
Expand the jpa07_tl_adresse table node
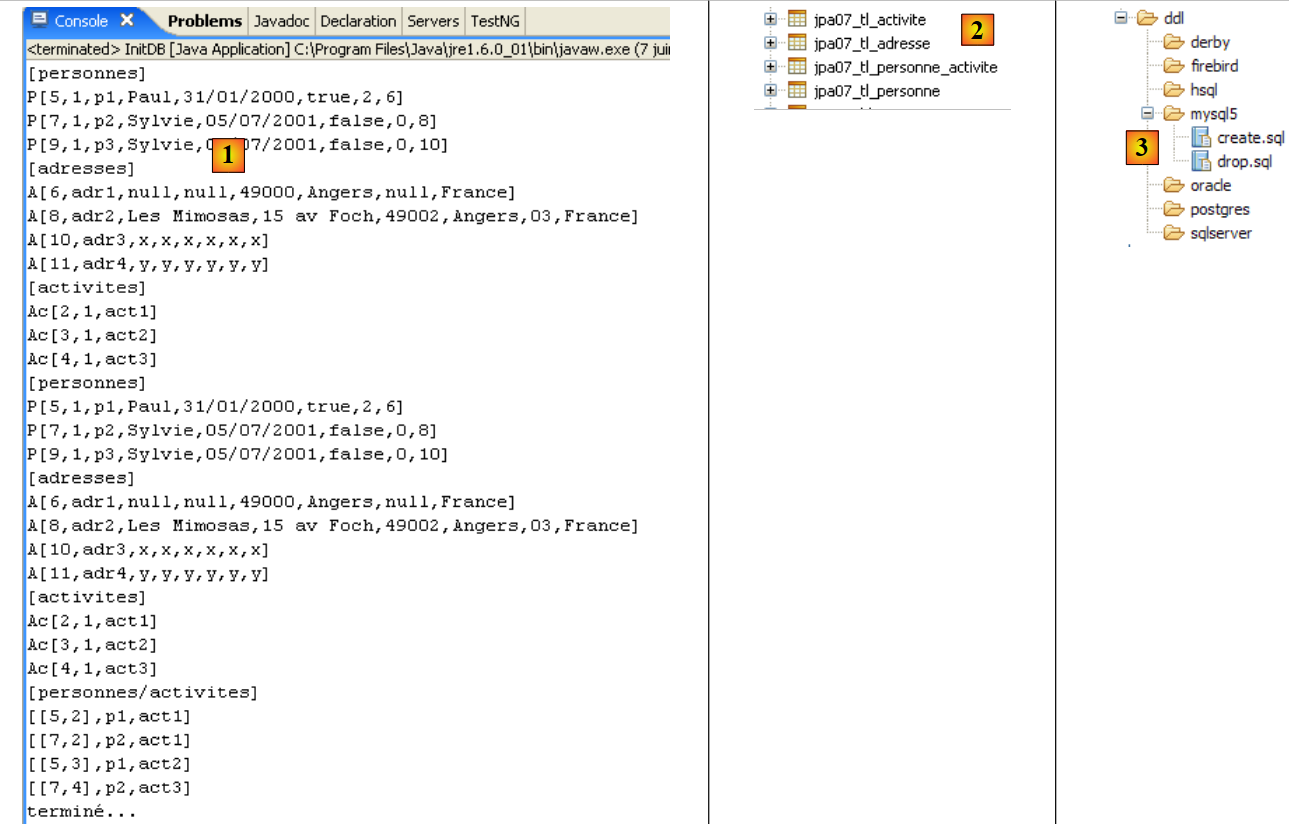[x=770, y=43]
